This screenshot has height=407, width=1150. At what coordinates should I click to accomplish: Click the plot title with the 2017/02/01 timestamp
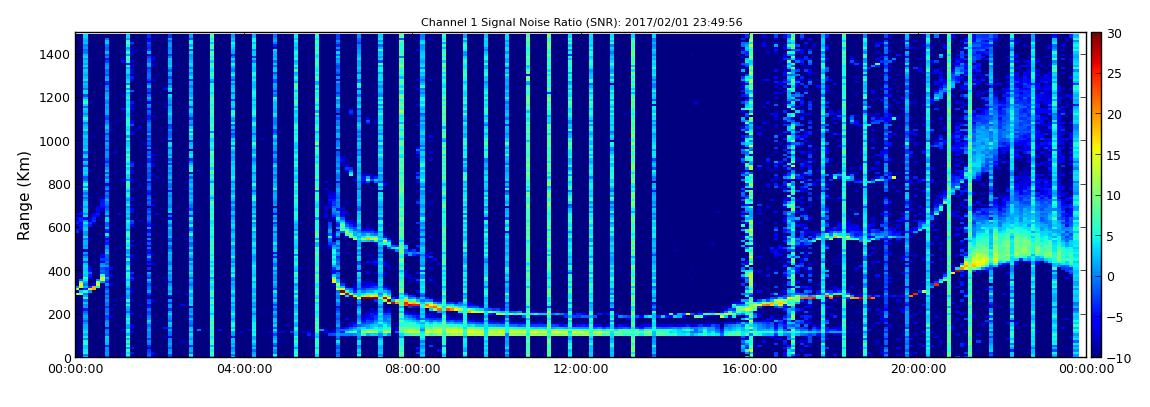[x=582, y=23]
